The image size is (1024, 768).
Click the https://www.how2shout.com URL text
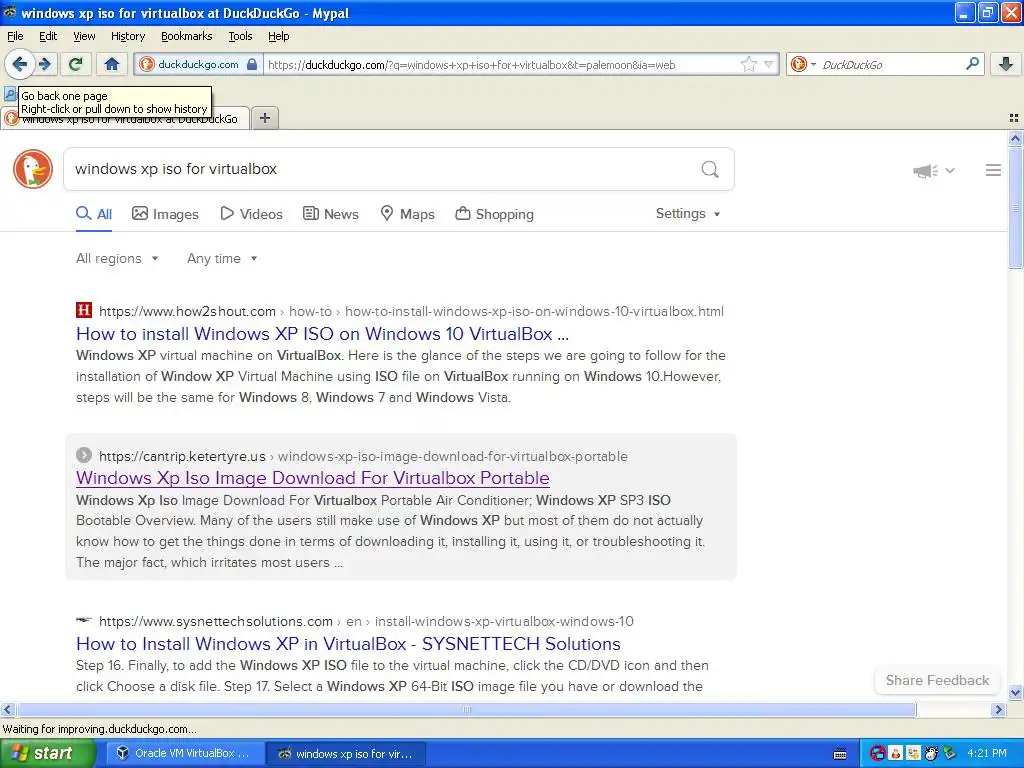click(187, 312)
